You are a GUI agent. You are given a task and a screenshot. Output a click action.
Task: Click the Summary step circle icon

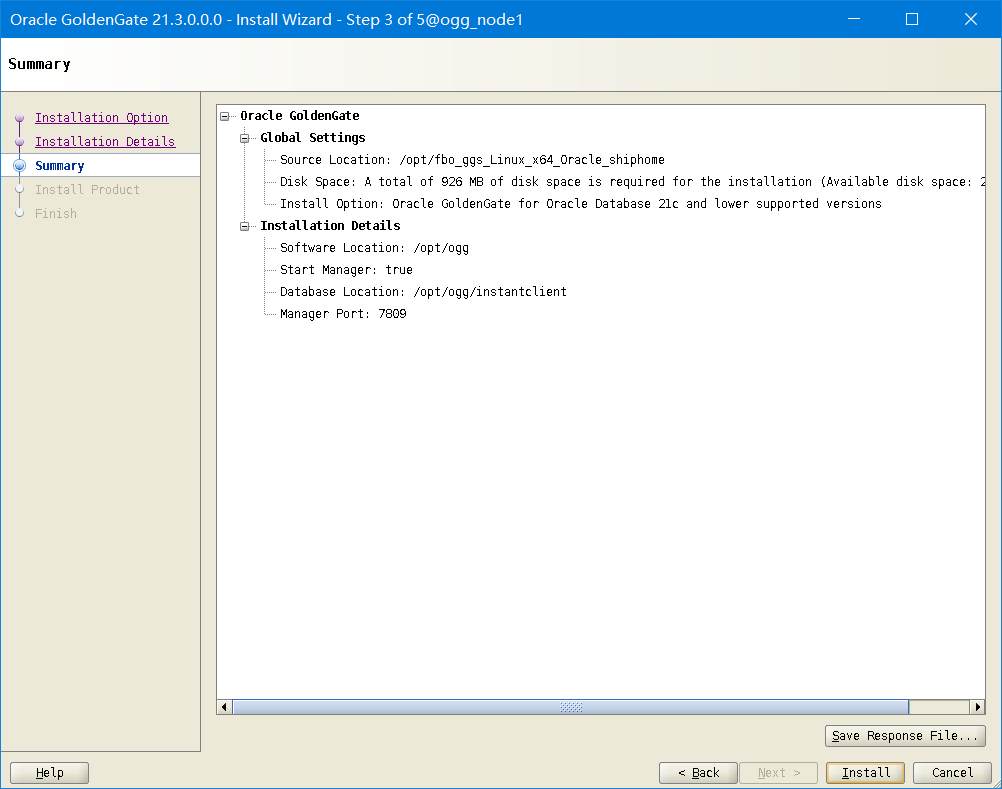[x=19, y=165]
